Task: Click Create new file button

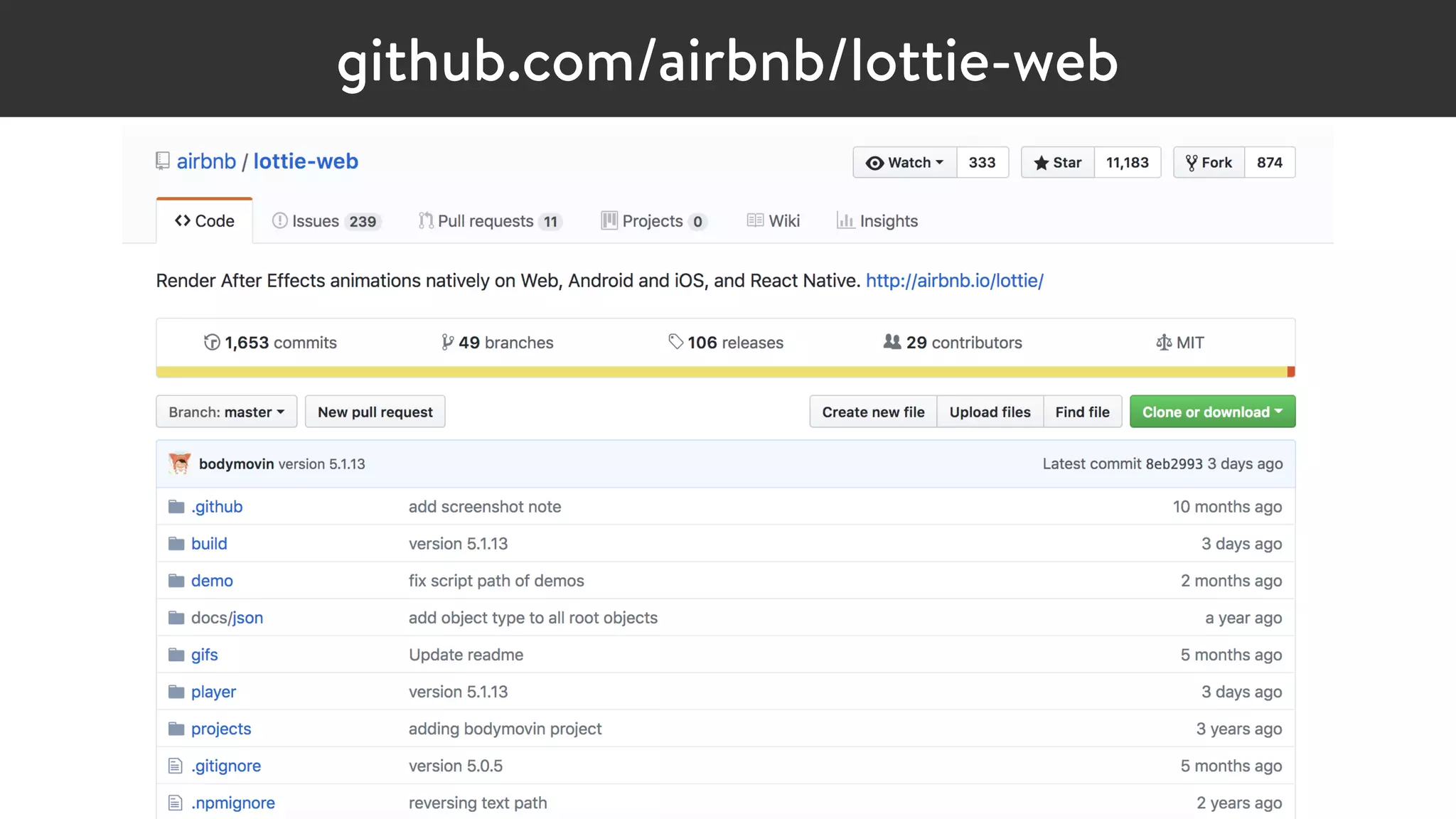Action: 874,412
